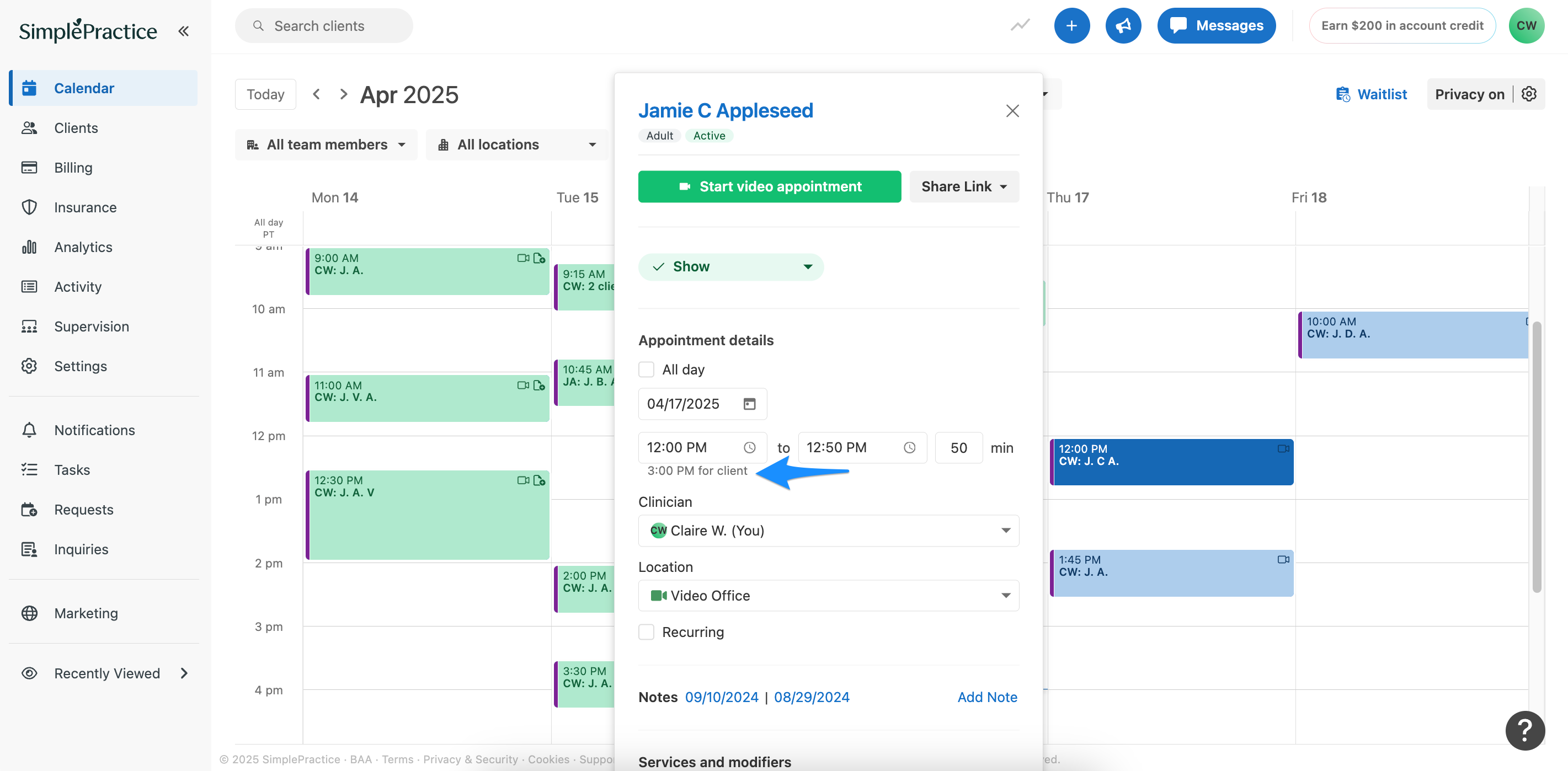Open Friday 10:00 AM CW: J. D. A. appointment

1412,335
